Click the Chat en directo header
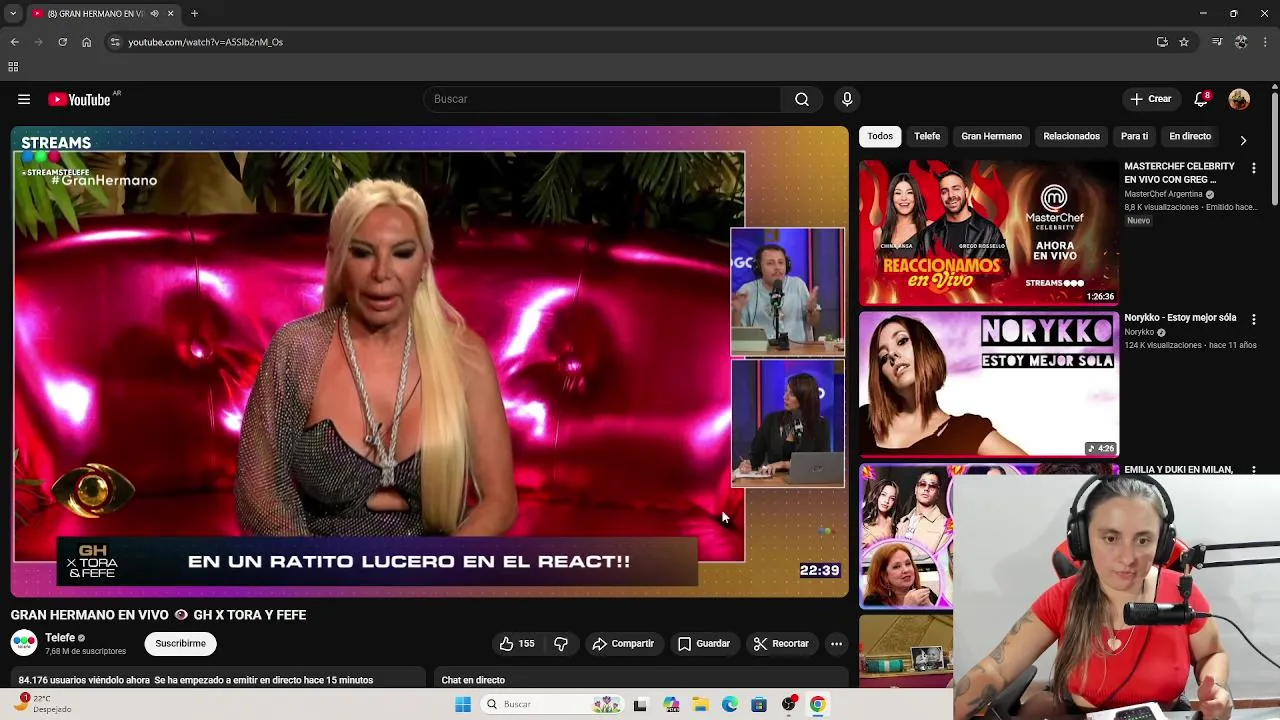1280x720 pixels. pos(473,680)
